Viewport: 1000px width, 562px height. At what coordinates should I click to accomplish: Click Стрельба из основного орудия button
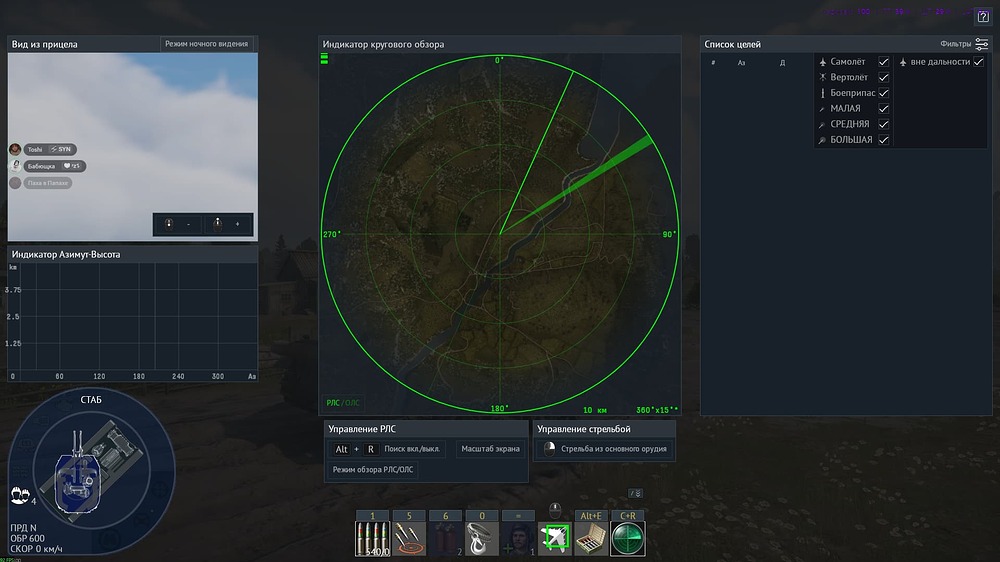click(x=605, y=449)
